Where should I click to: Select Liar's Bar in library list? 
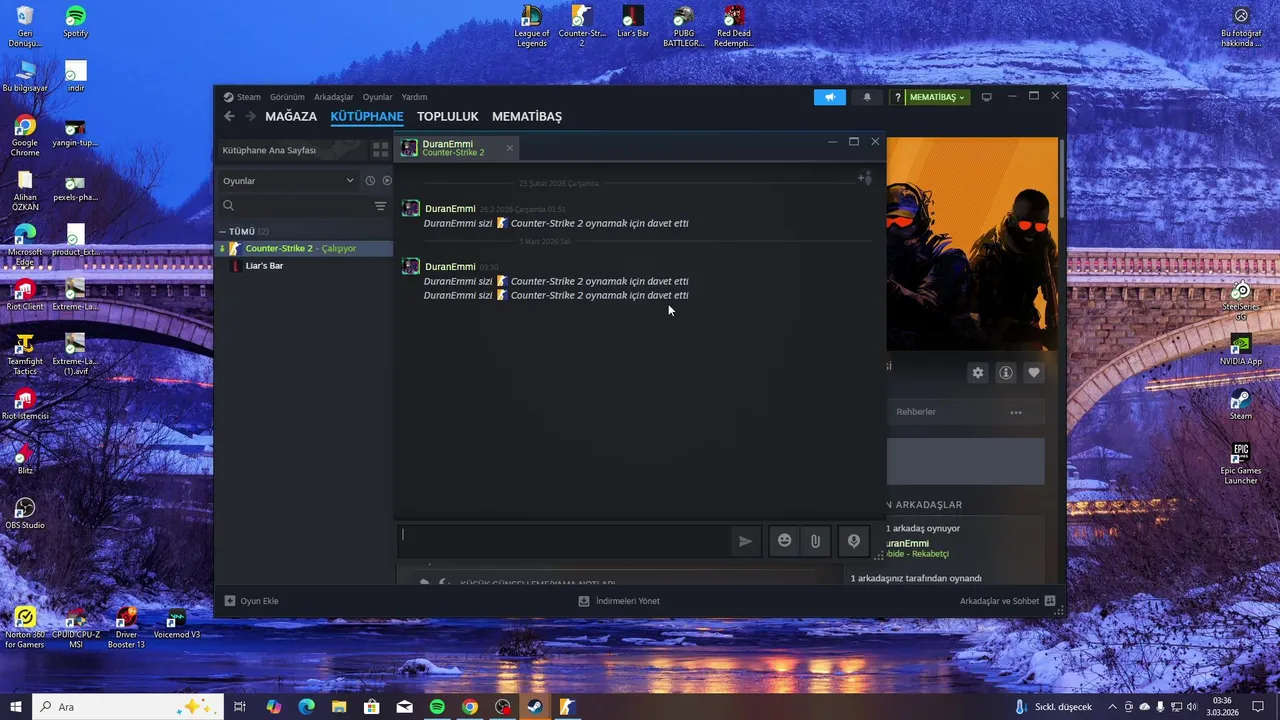click(x=305, y=266)
